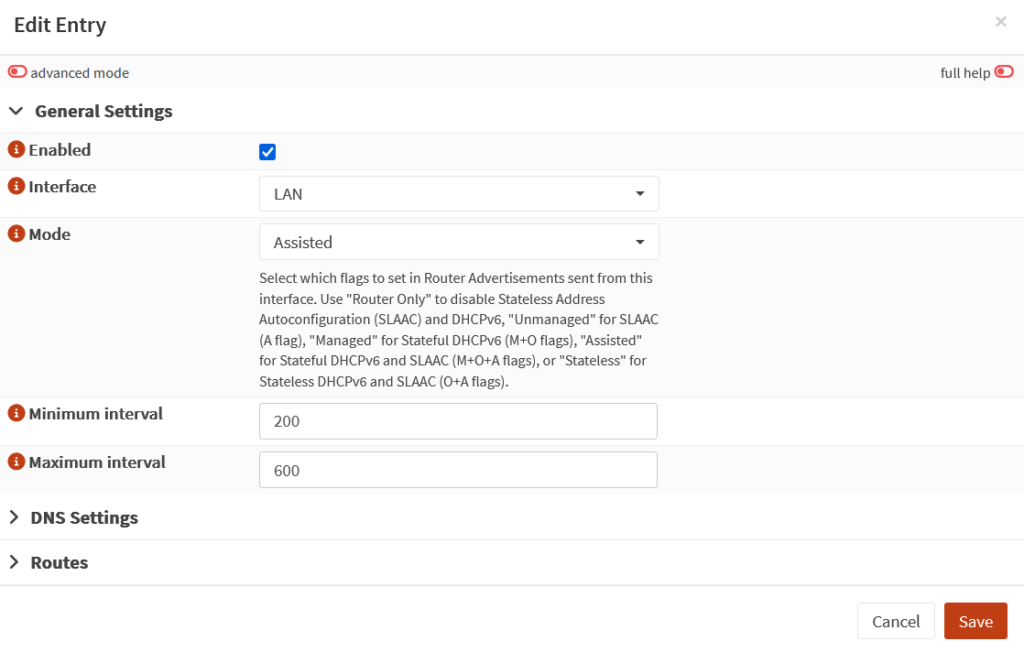The height and width of the screenshot is (652, 1024).
Task: Show help for Maximum interval
Action: pyautogui.click(x=16, y=462)
